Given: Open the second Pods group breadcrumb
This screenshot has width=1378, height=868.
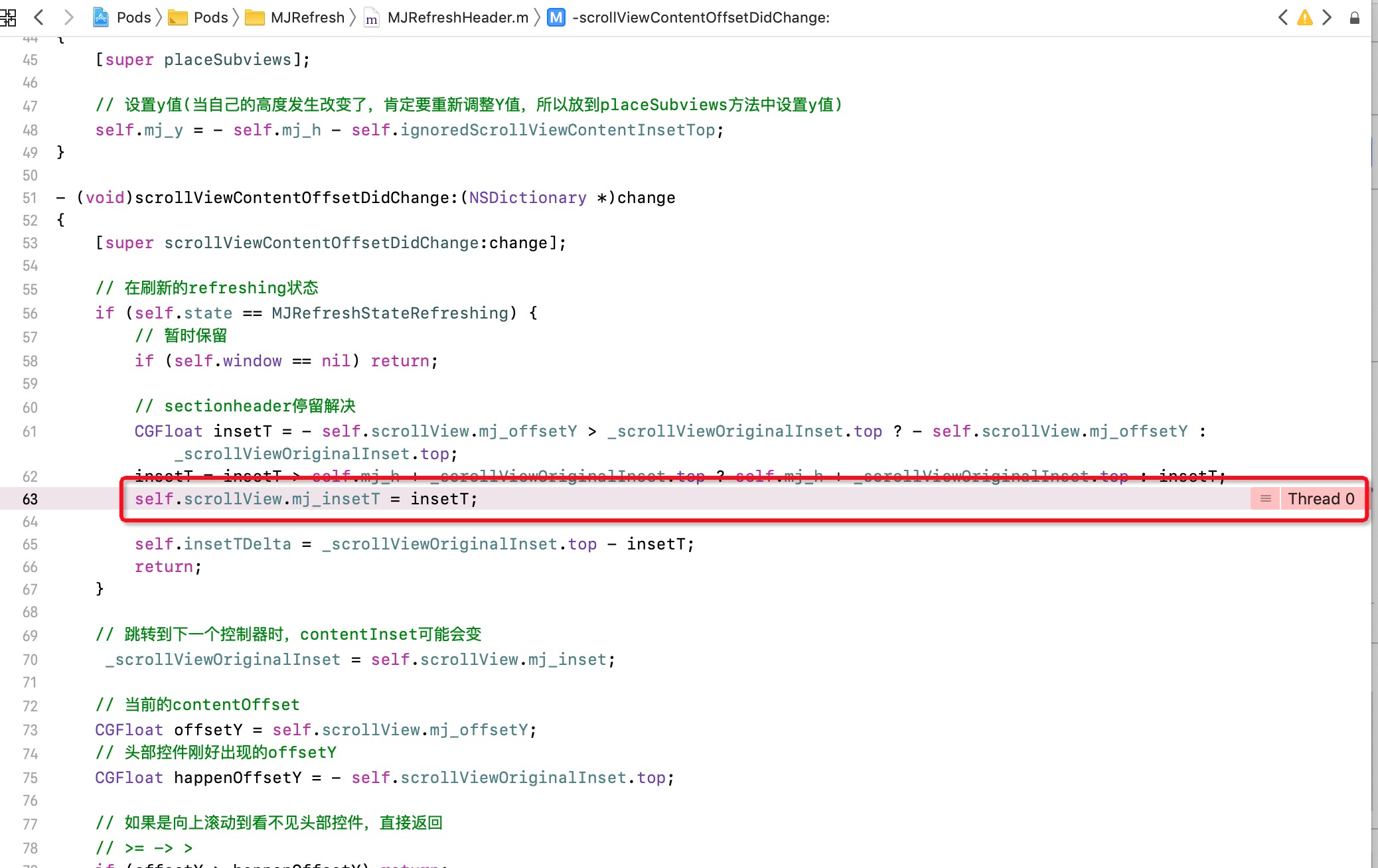Looking at the screenshot, I should [210, 17].
